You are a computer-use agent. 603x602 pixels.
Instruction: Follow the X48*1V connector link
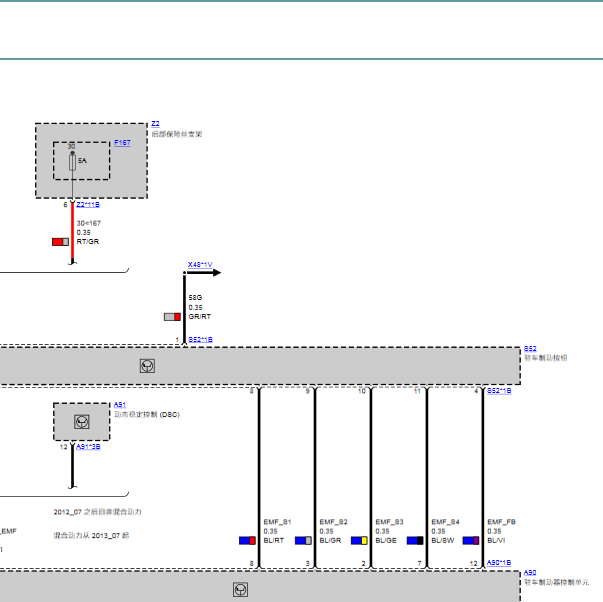(x=200, y=265)
